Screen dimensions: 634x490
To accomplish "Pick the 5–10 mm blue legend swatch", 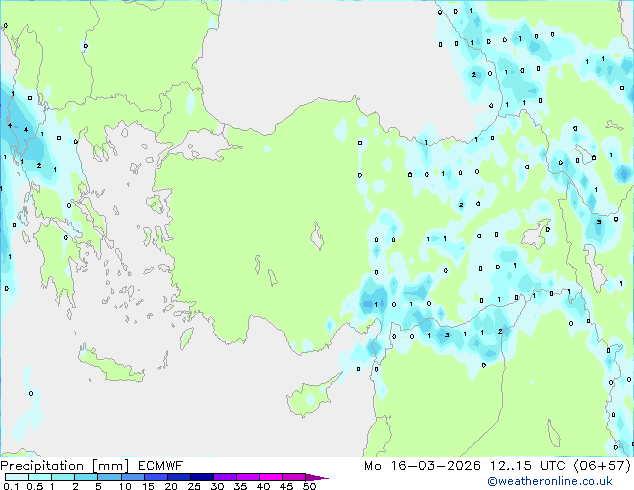I will (111, 477).
